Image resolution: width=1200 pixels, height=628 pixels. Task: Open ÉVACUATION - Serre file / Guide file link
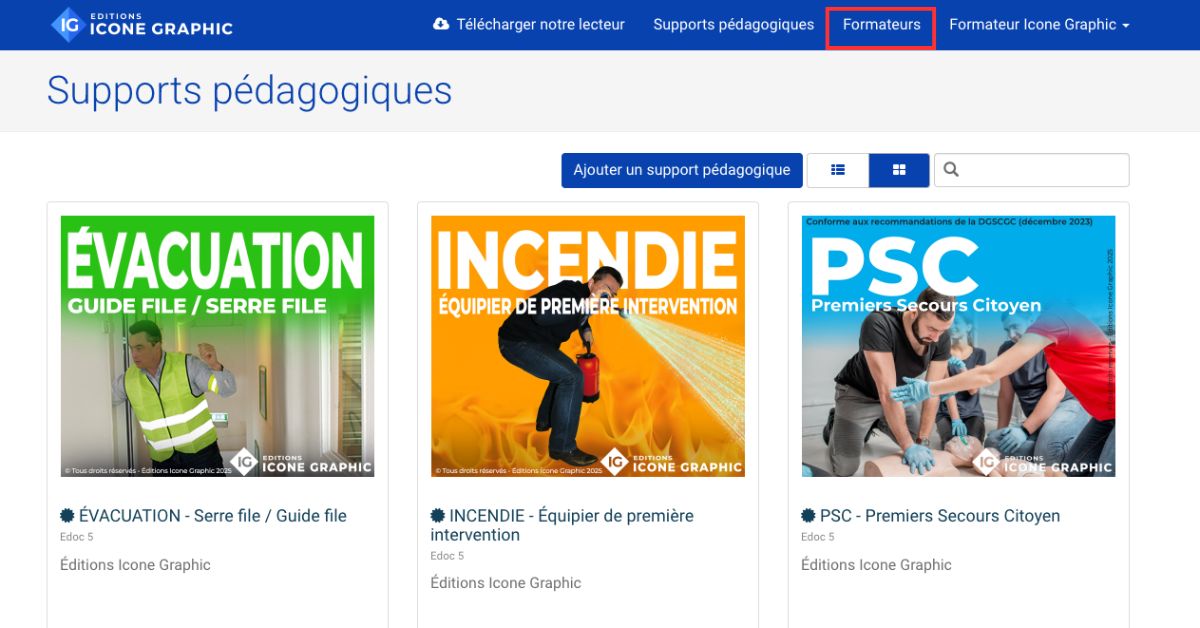coord(212,516)
